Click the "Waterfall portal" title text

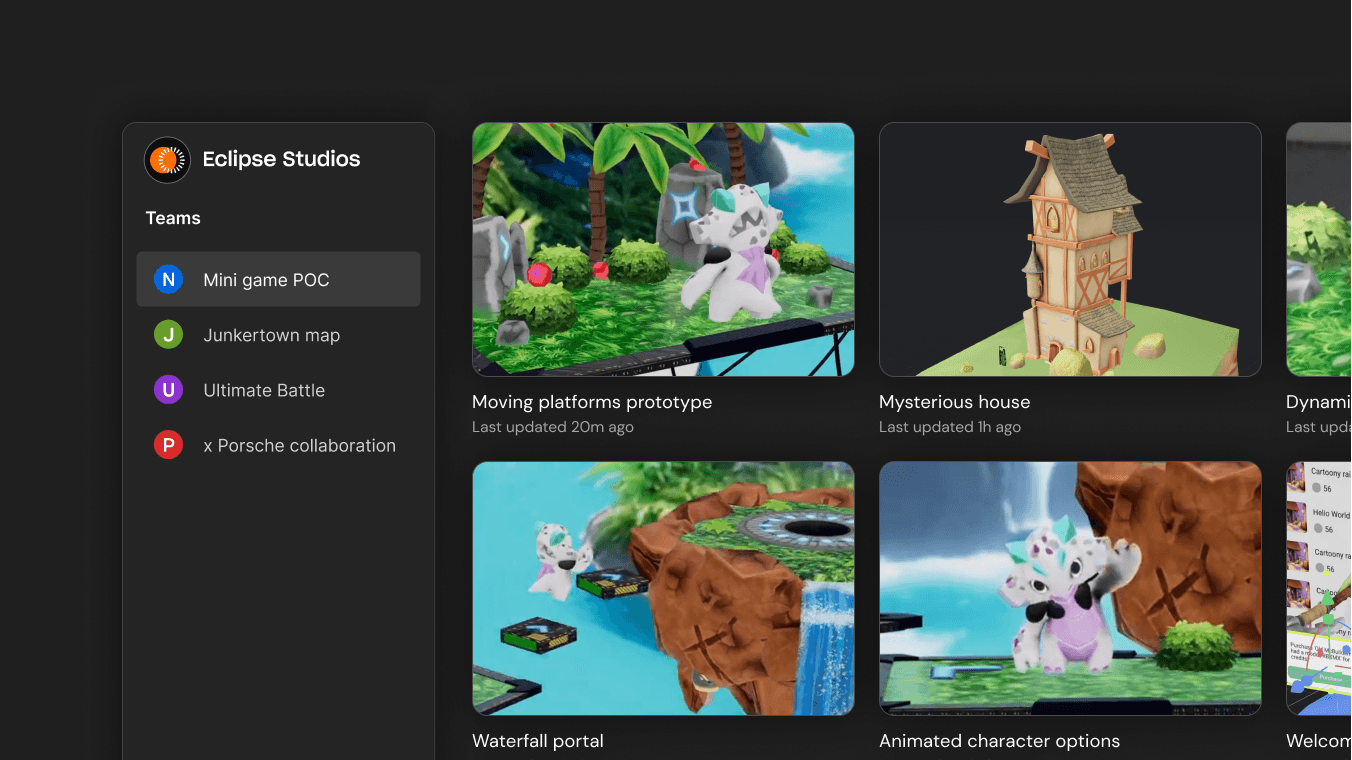(x=537, y=741)
